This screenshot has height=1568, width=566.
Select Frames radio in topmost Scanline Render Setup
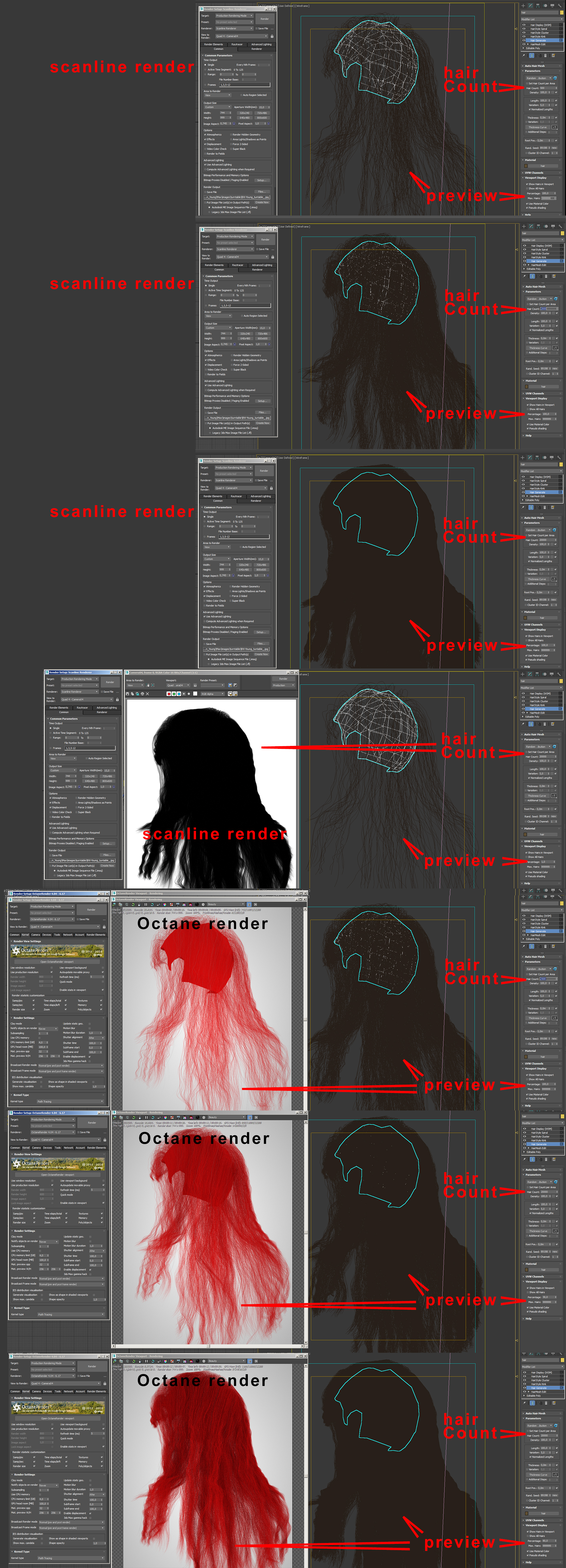pyautogui.click(x=205, y=85)
